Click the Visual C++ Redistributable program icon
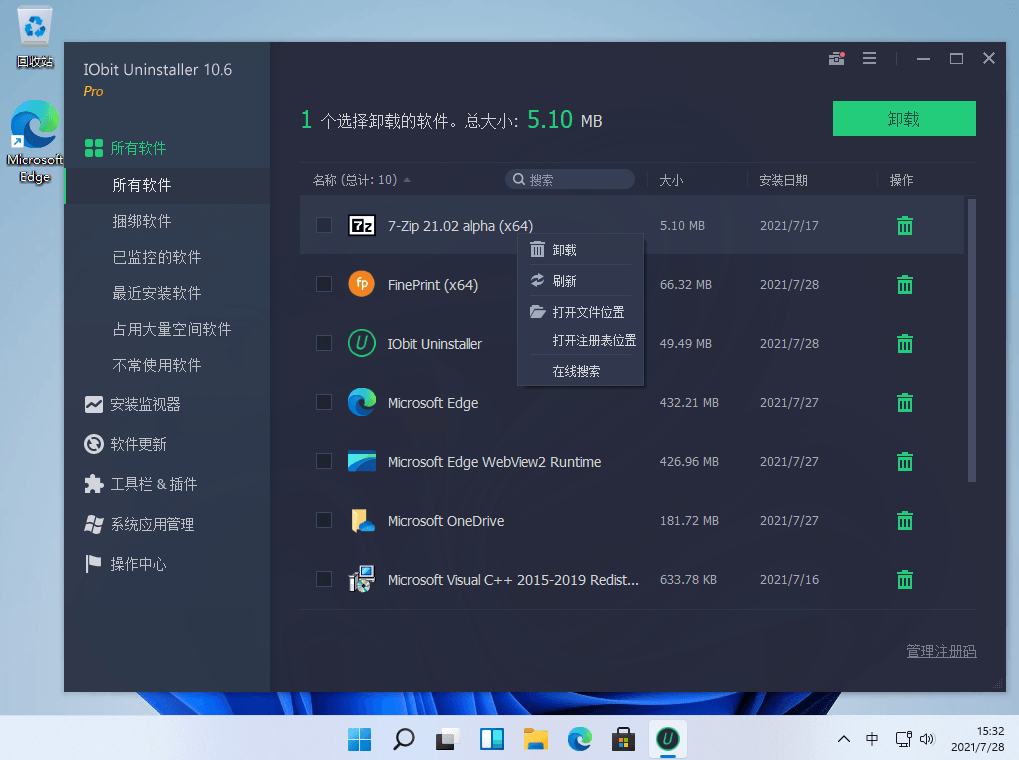The image size is (1019, 760). pyautogui.click(x=362, y=579)
